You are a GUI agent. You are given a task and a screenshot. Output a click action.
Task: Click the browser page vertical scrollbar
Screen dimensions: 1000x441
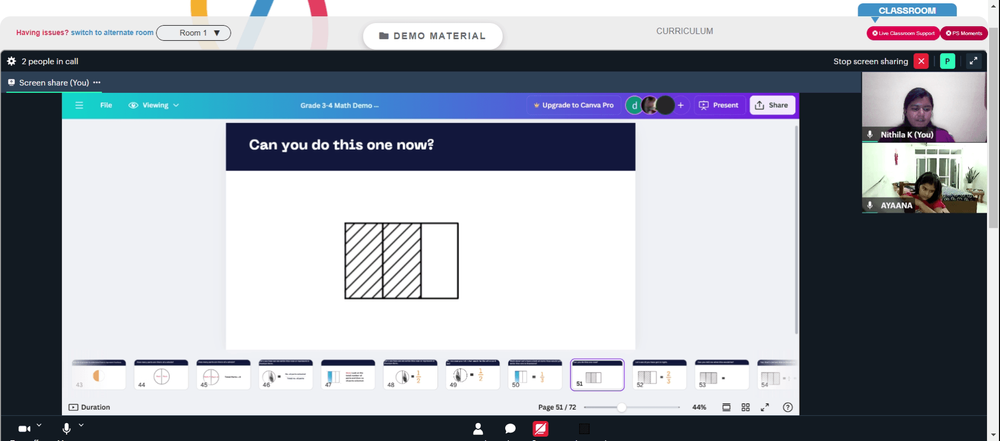pos(994,128)
